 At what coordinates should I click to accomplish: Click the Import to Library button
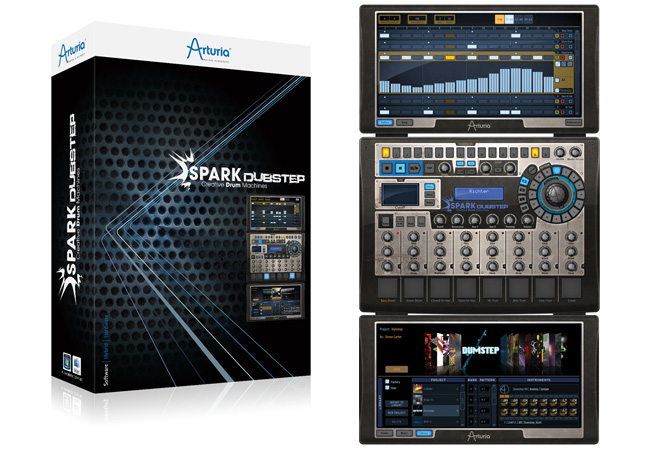[396, 404]
